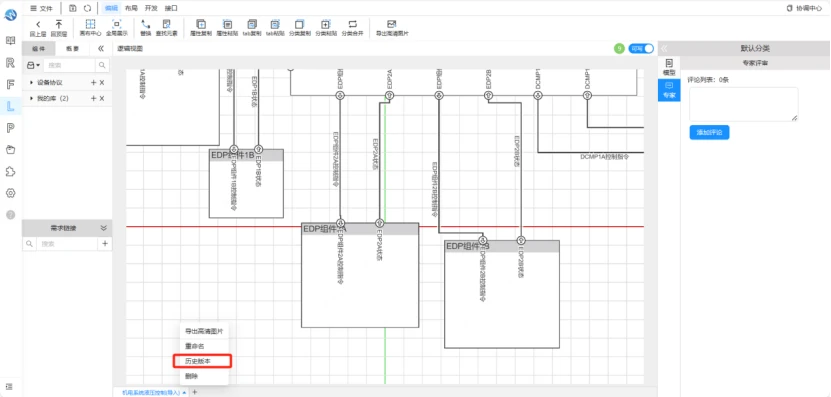The width and height of the screenshot is (831, 397).
Task: Click the 属性复制 copy attributes icon
Action: (x=201, y=24)
